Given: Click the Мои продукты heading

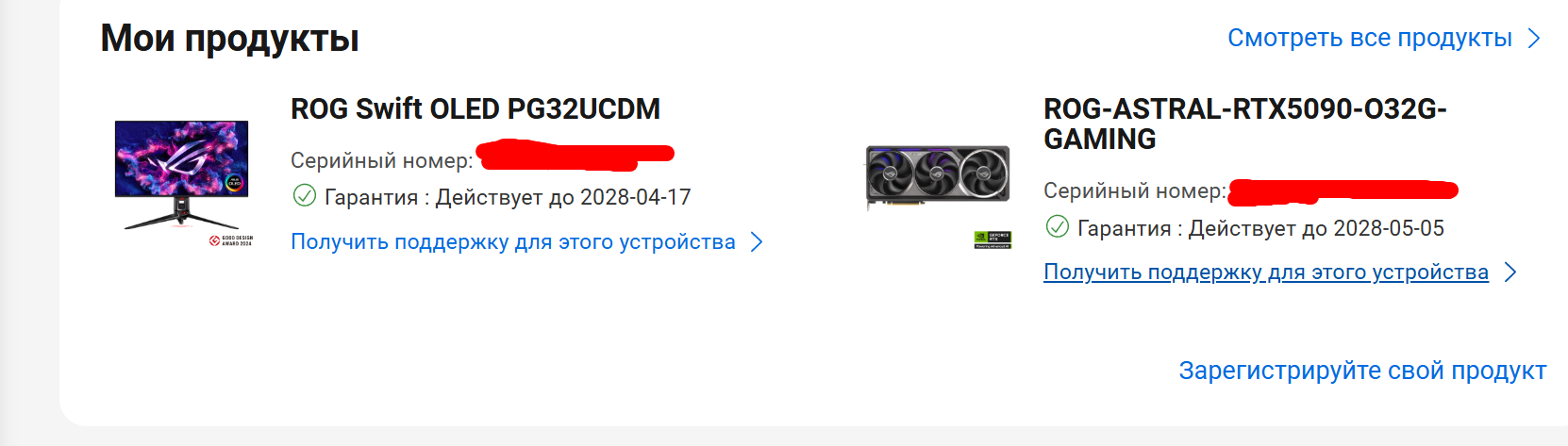Looking at the screenshot, I should (x=230, y=39).
